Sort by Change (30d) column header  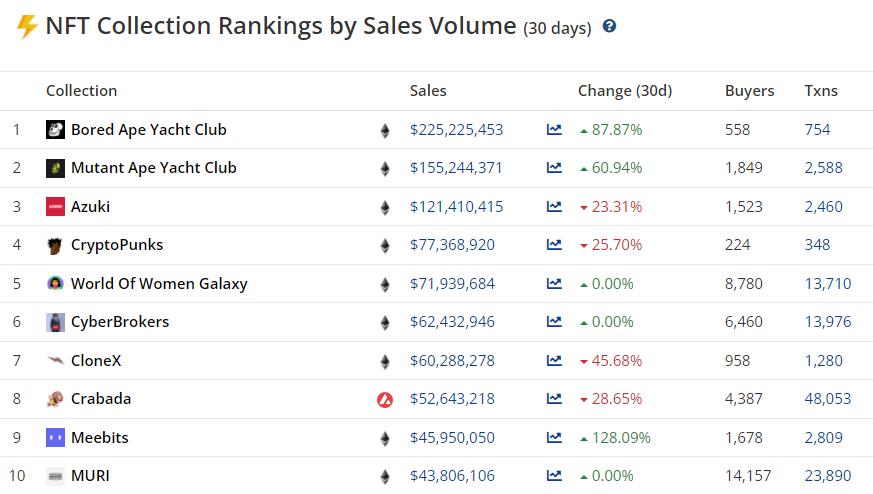[x=624, y=91]
